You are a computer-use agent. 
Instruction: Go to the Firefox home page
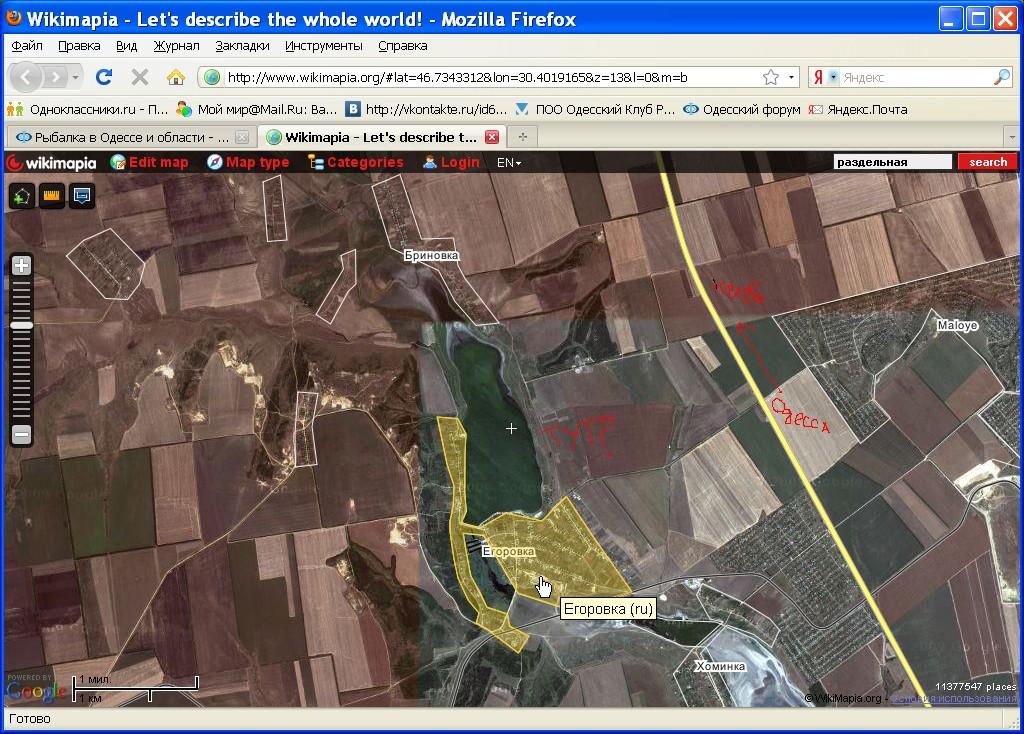tap(176, 77)
